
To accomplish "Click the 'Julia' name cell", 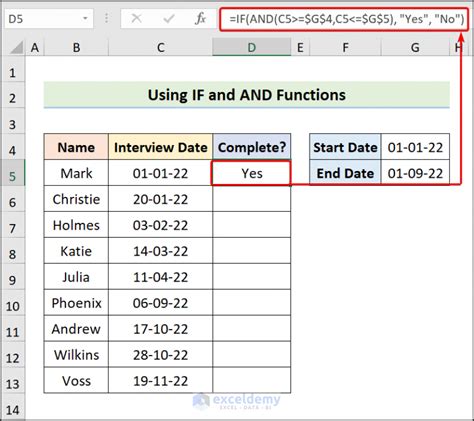I will [76, 277].
